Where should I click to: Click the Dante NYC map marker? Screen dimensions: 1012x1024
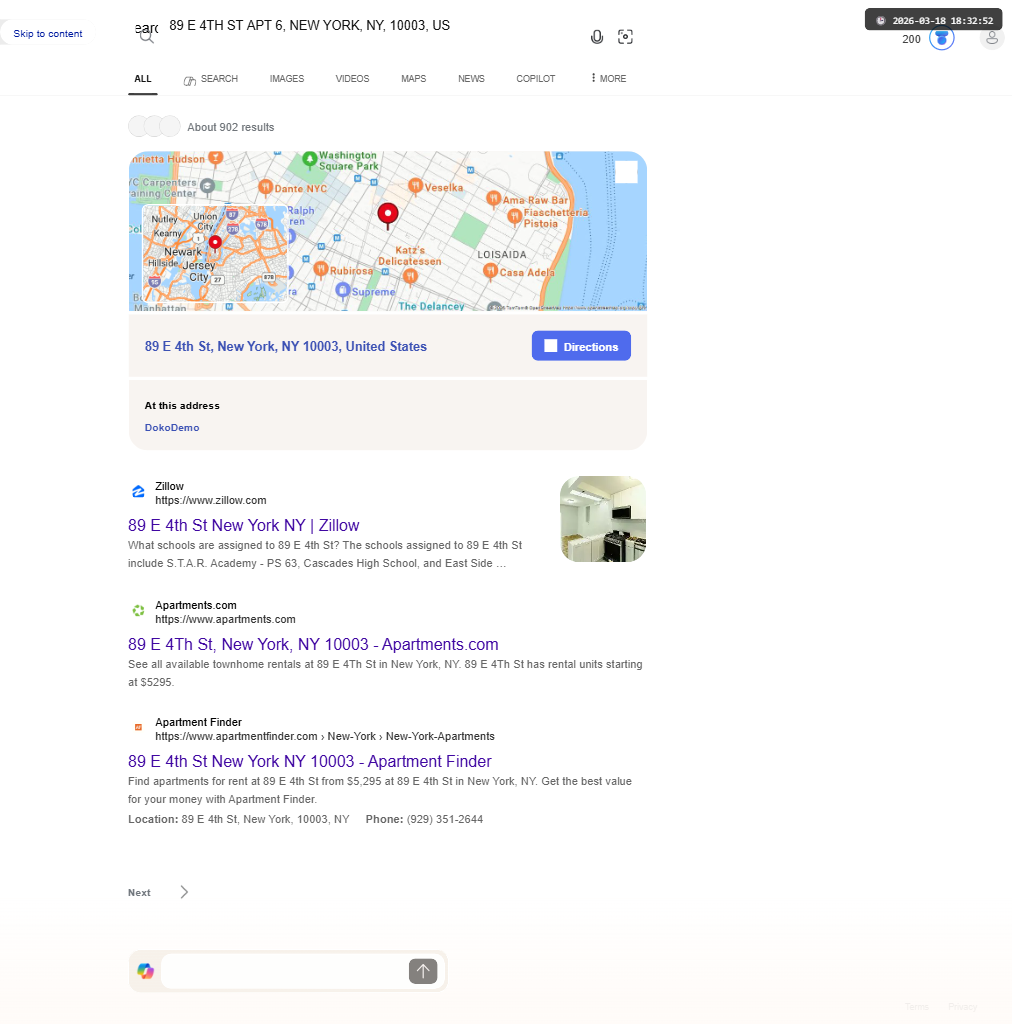(265, 188)
